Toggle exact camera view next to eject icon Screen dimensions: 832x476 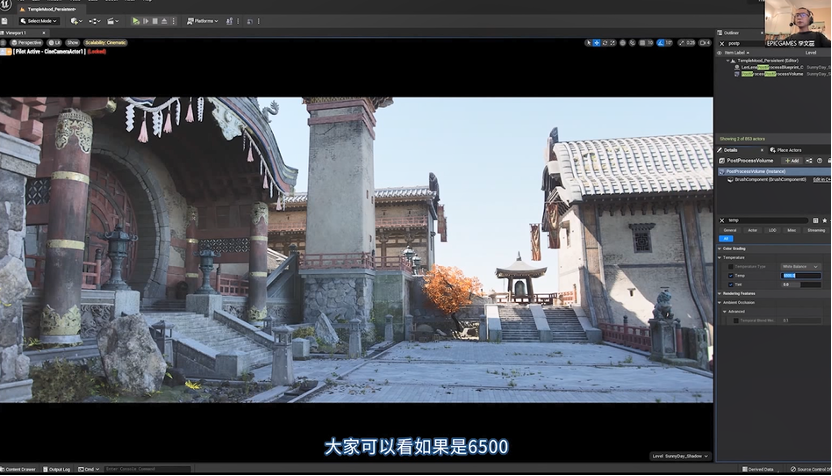[8, 51]
